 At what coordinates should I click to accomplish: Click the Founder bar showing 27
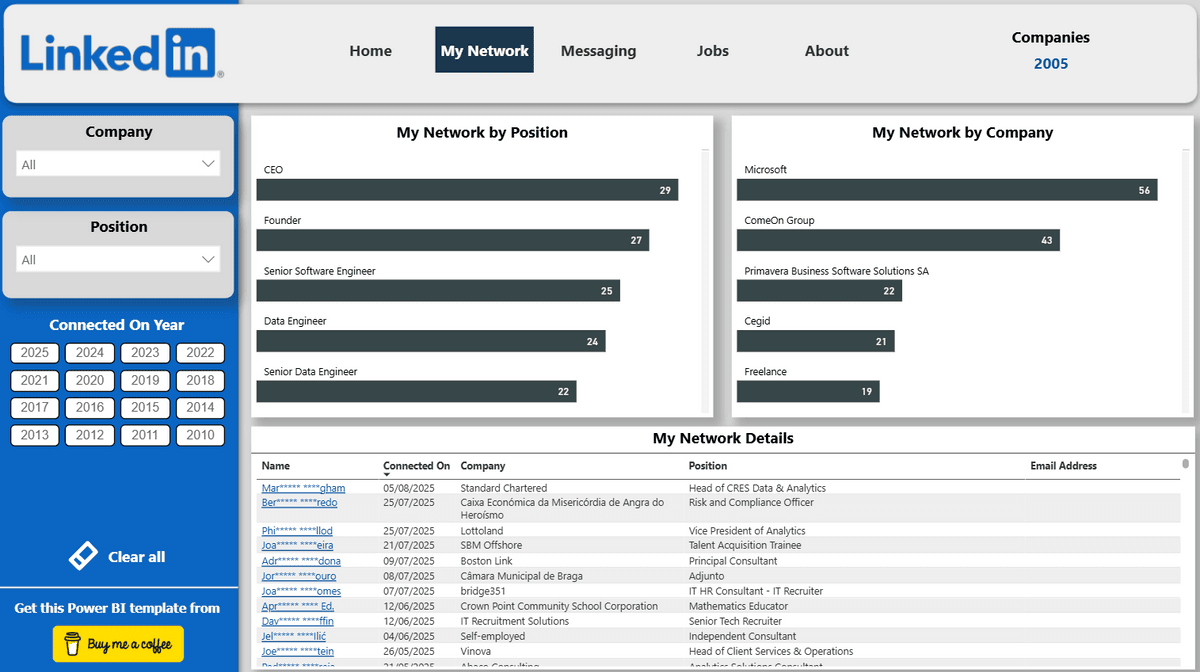[x=453, y=240]
